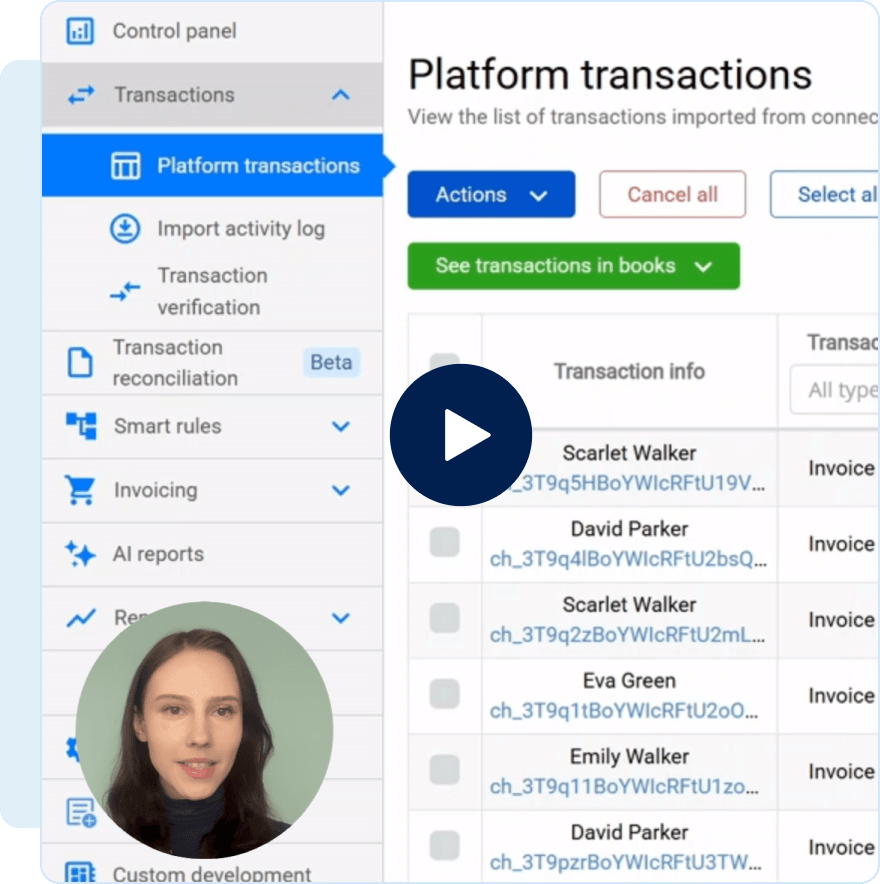
Task: Click the Invoicing shopping cart icon
Action: pos(80,490)
